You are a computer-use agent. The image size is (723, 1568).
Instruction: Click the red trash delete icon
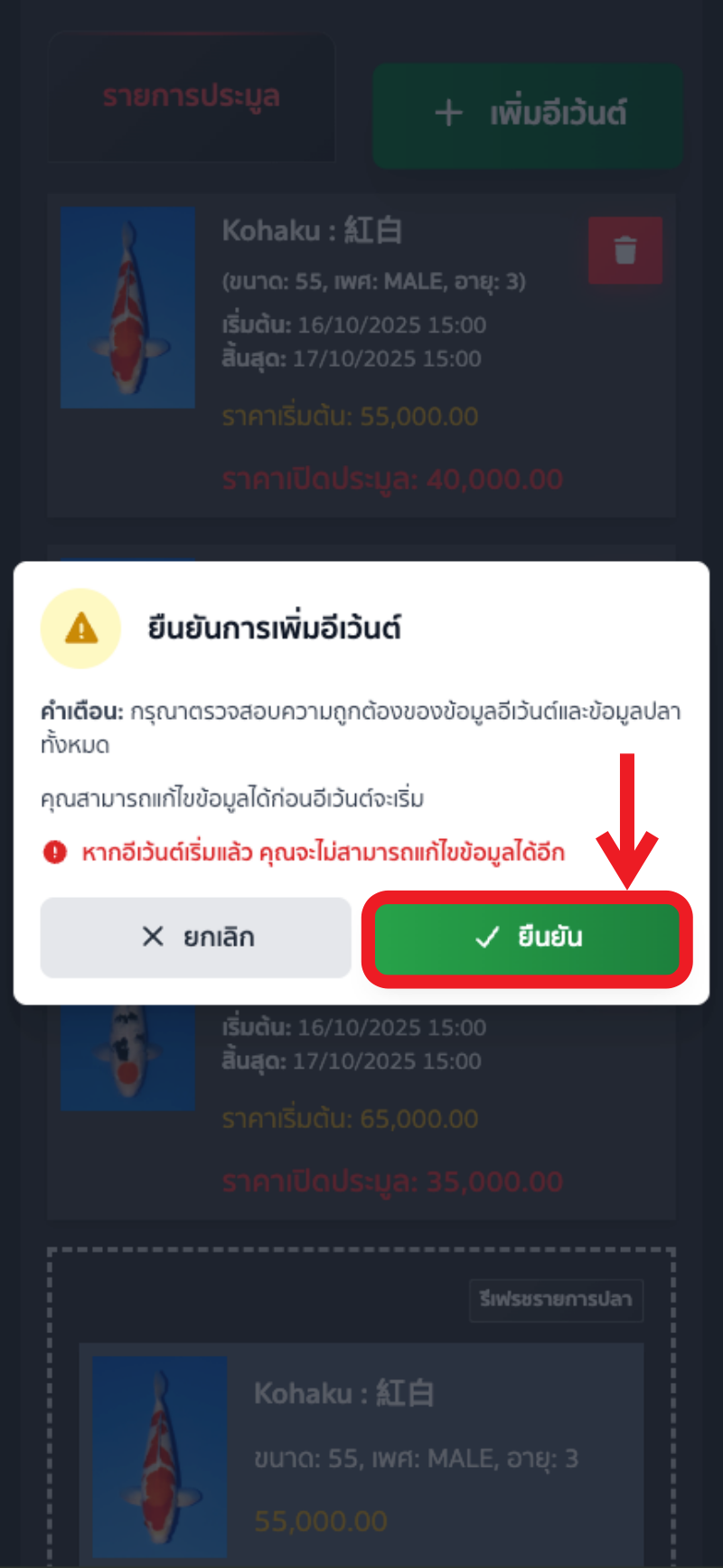click(x=625, y=250)
